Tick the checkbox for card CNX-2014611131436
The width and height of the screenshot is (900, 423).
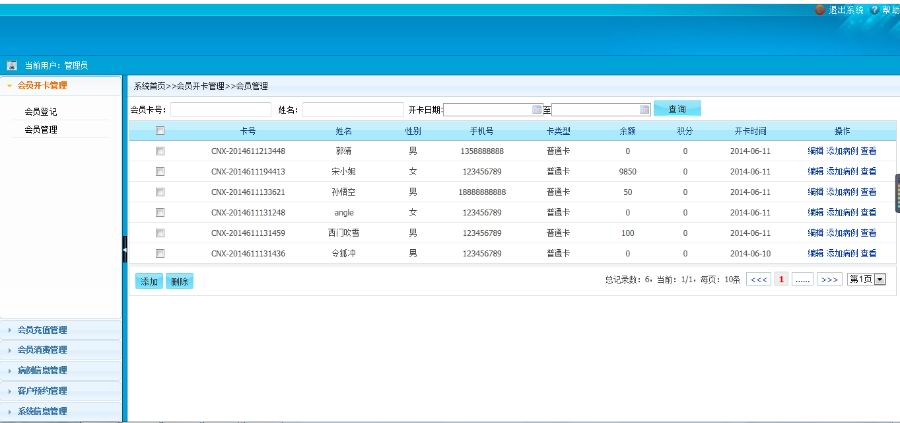(x=160, y=253)
